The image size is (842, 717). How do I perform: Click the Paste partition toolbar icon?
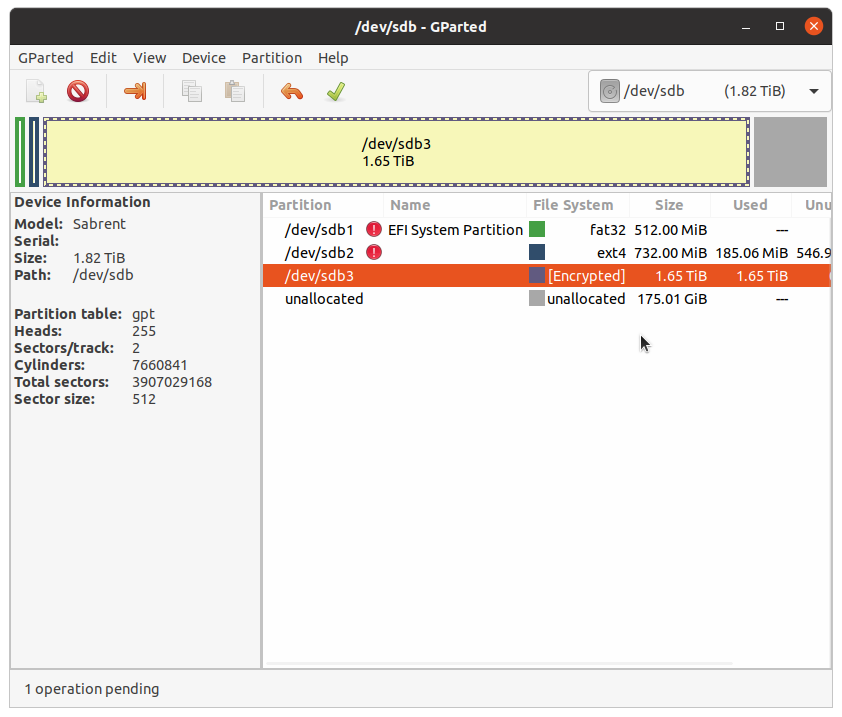(x=235, y=91)
